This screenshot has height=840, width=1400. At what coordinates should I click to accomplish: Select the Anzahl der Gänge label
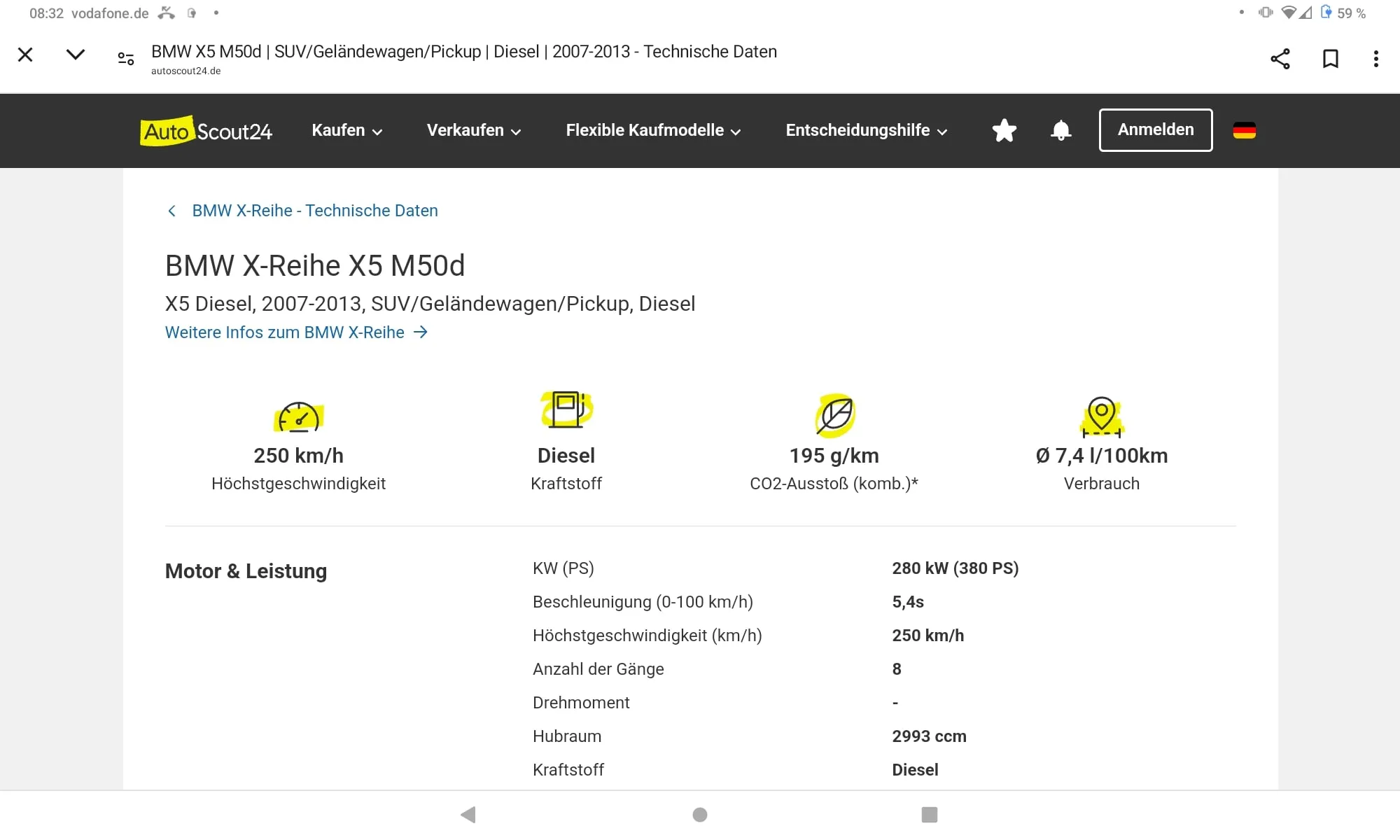coord(598,669)
